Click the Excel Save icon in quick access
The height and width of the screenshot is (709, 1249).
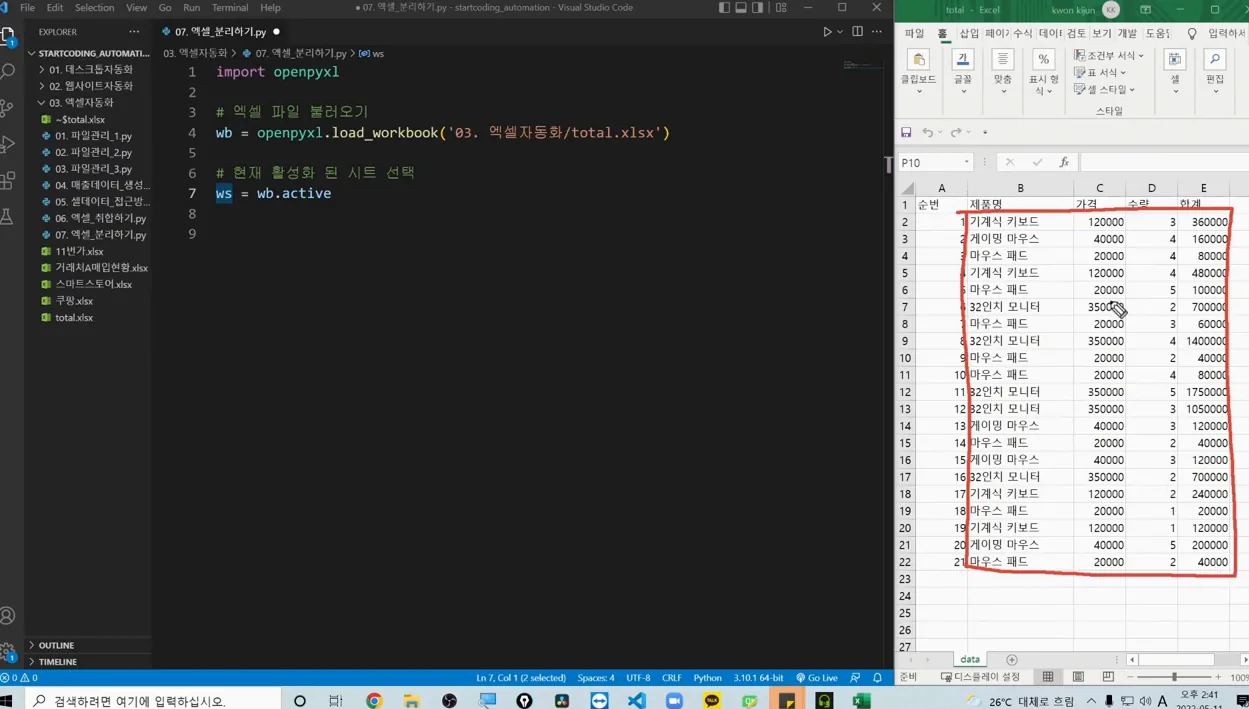click(x=906, y=132)
